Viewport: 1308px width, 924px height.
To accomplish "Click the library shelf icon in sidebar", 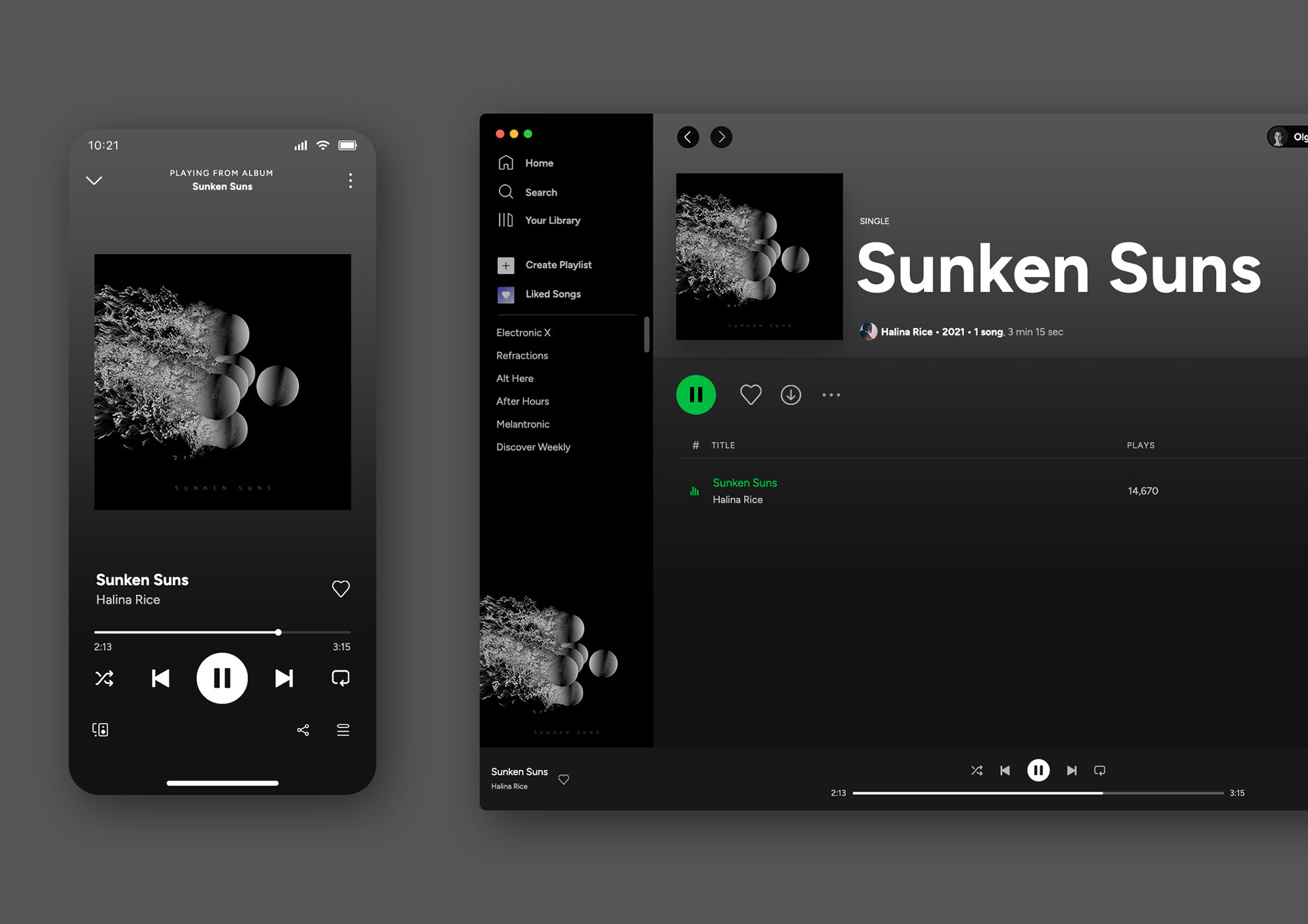I will (x=505, y=220).
